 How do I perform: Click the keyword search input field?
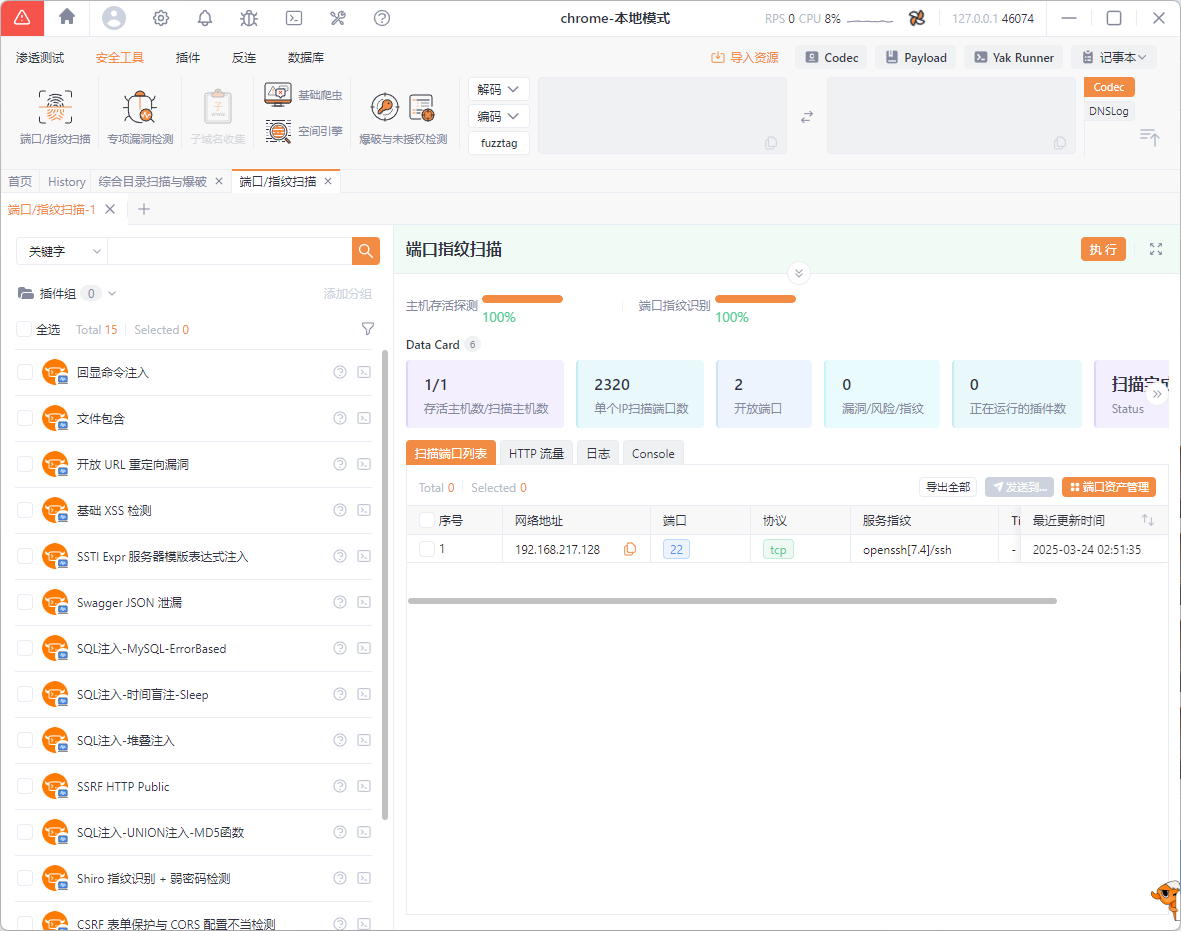tap(229, 251)
